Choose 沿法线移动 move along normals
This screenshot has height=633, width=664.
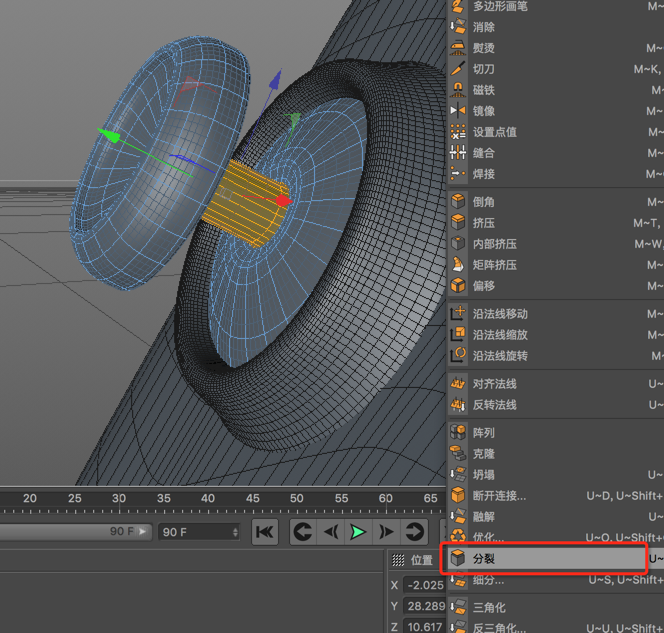click(x=556, y=314)
